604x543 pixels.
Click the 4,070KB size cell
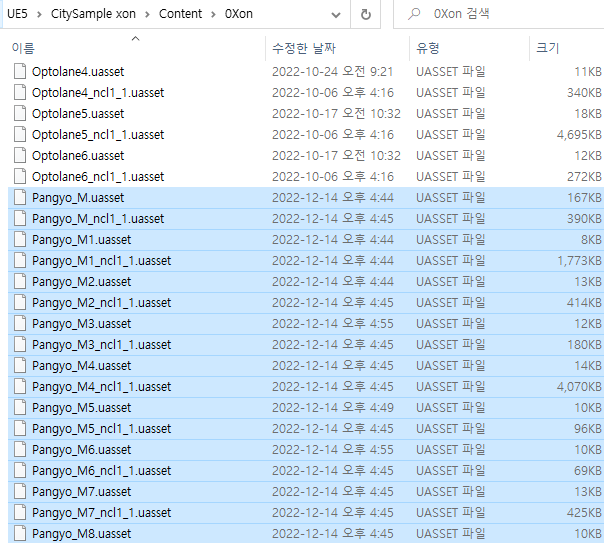tap(579, 386)
